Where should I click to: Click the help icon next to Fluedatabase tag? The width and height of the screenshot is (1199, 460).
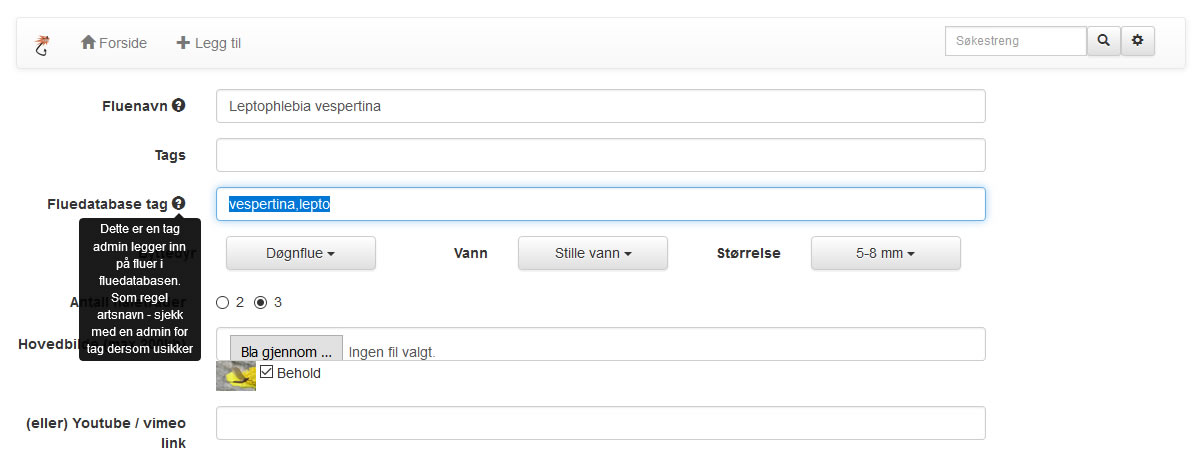(x=178, y=203)
